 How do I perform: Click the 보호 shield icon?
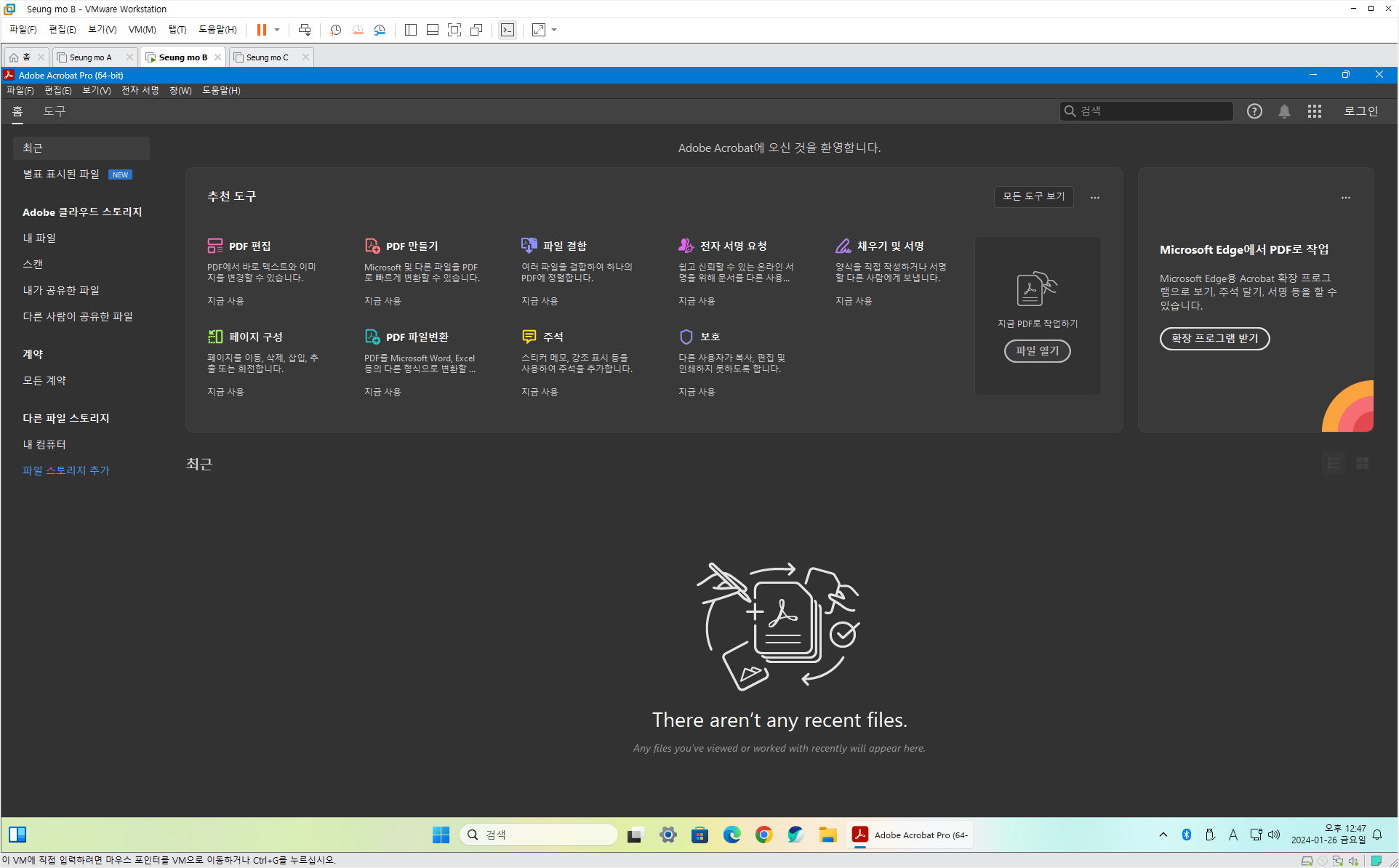pyautogui.click(x=686, y=337)
